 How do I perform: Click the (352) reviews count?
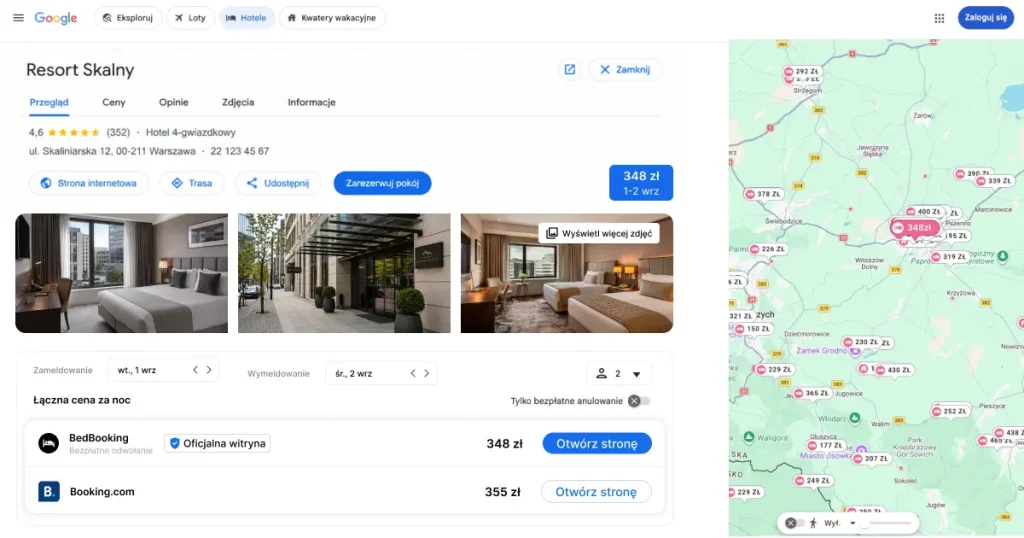(x=118, y=132)
